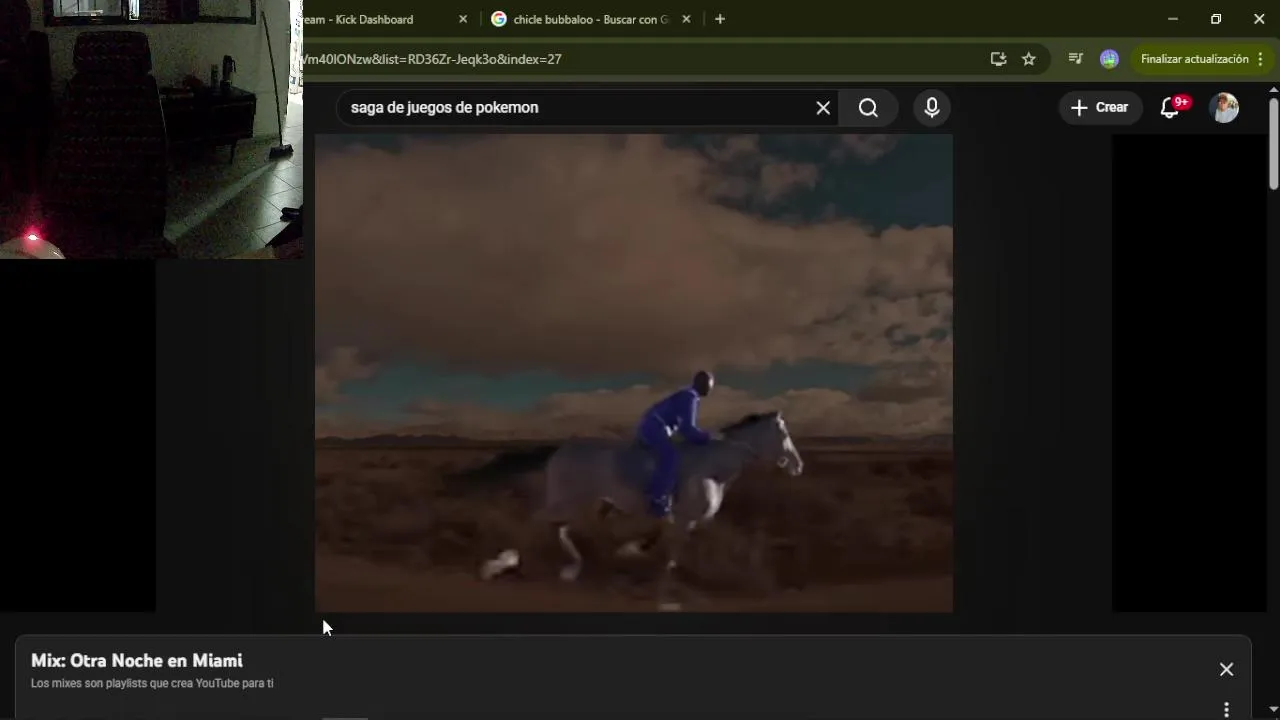The width and height of the screenshot is (1280, 720).
Task: Click Finalizar actualización button
Action: click(x=1194, y=59)
